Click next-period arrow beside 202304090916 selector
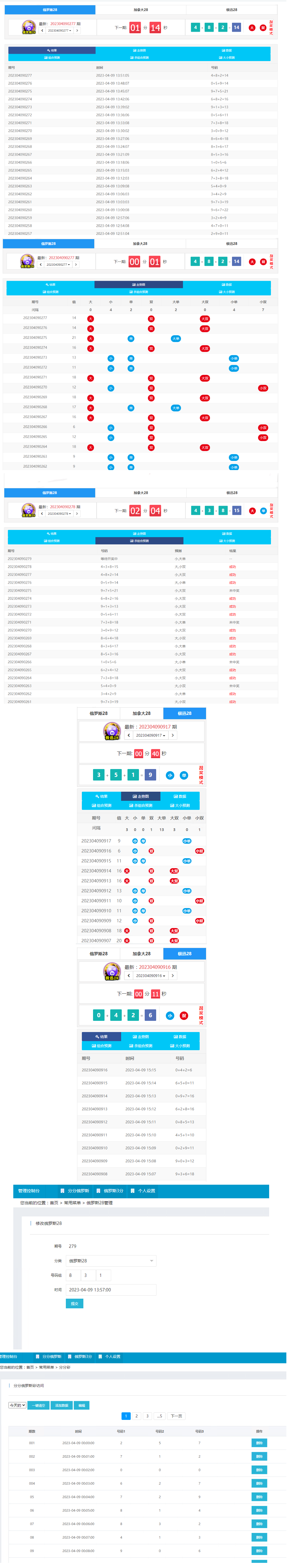Image resolution: width=293 pixels, height=1568 pixels. point(173,976)
